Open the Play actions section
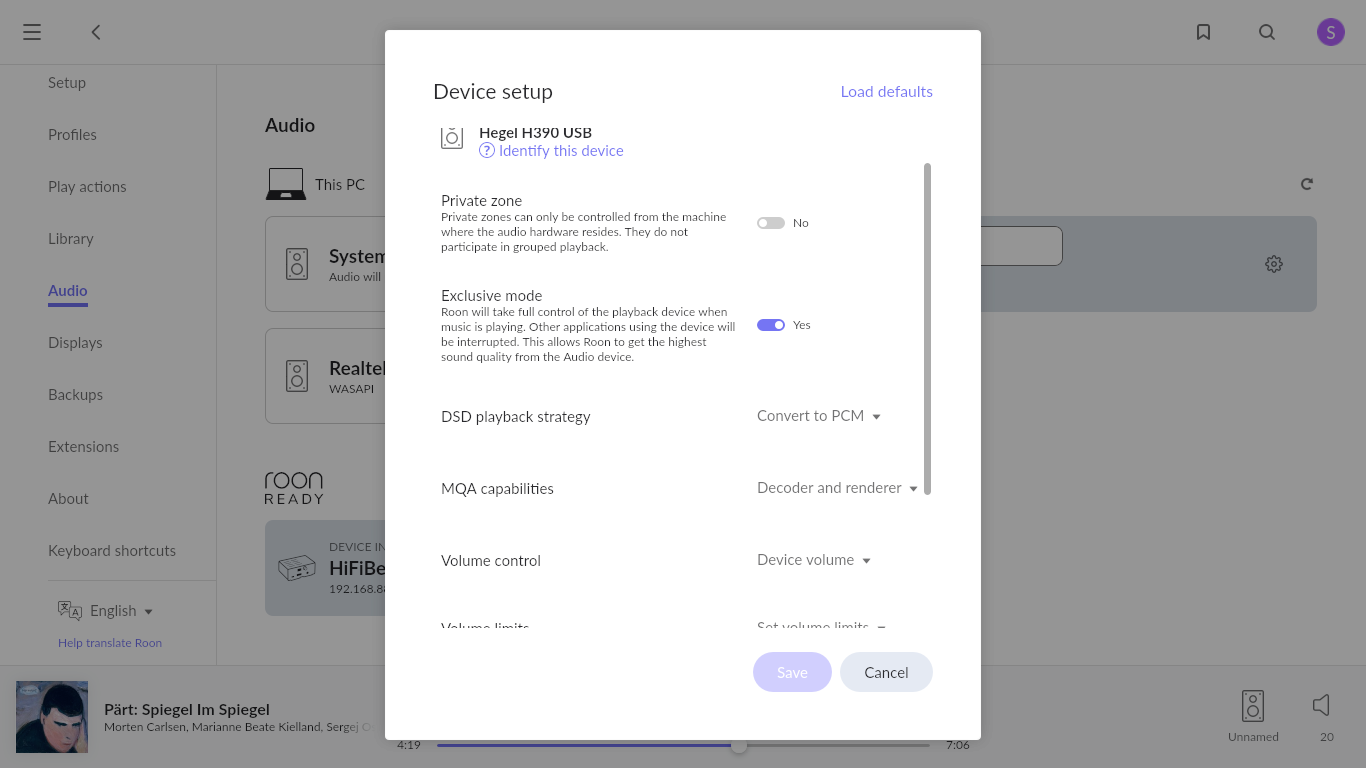The image size is (1366, 768). pyautogui.click(x=87, y=187)
